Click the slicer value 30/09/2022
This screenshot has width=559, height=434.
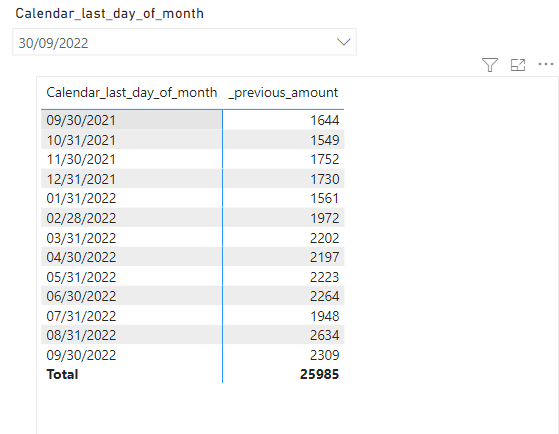pyautogui.click(x=53, y=43)
